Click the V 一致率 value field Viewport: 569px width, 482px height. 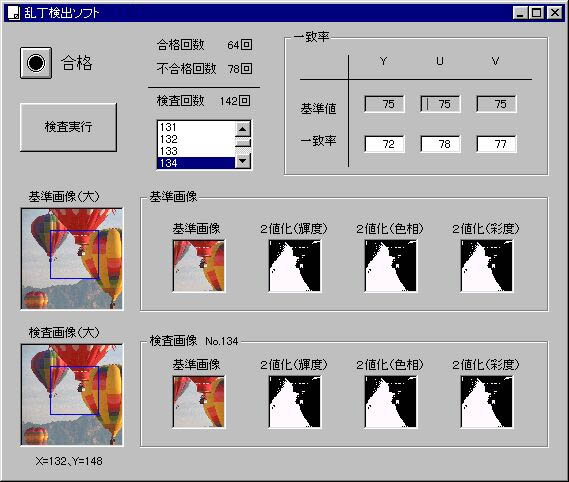click(496, 144)
